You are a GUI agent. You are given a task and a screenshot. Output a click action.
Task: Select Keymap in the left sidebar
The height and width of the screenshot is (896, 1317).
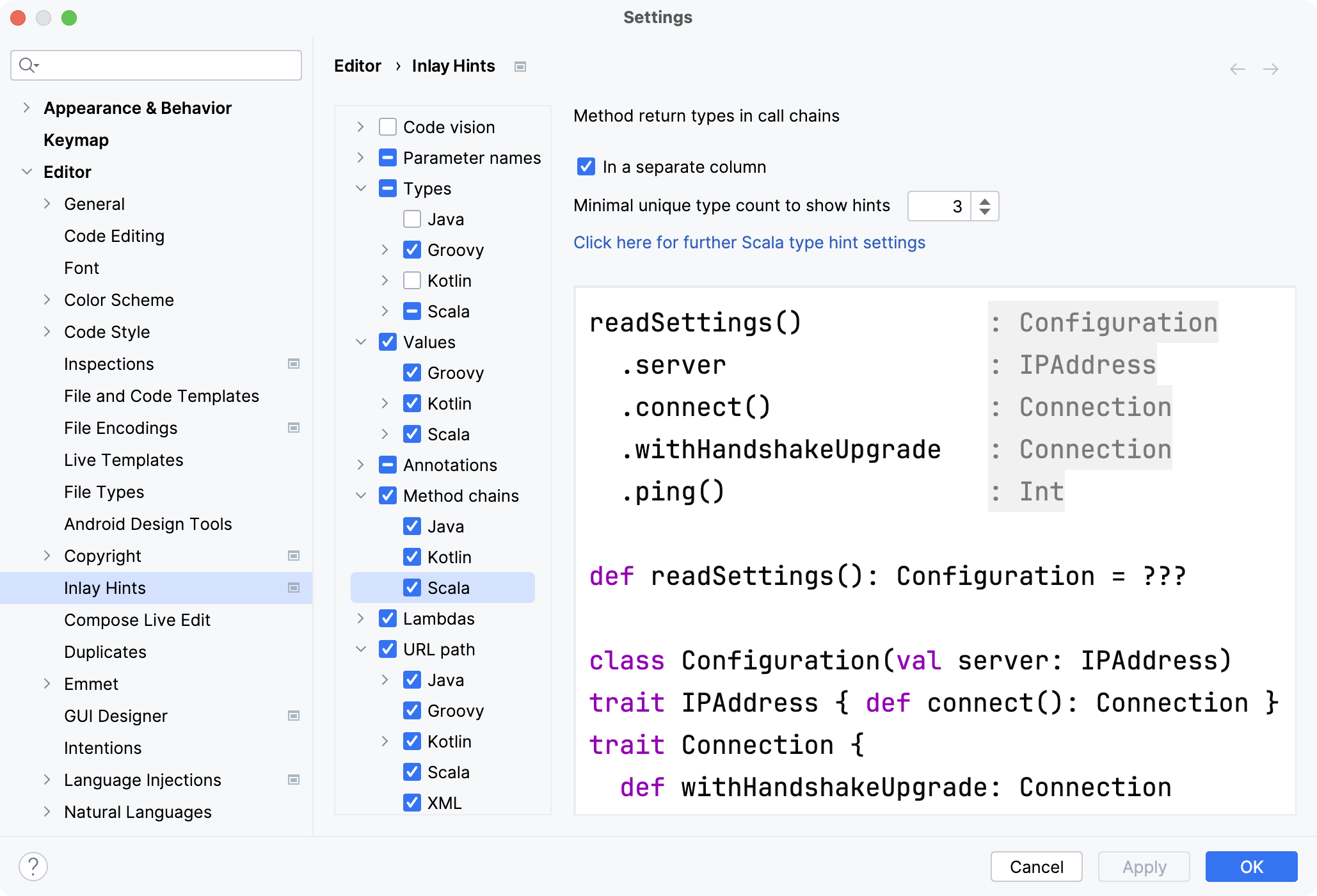(x=76, y=140)
